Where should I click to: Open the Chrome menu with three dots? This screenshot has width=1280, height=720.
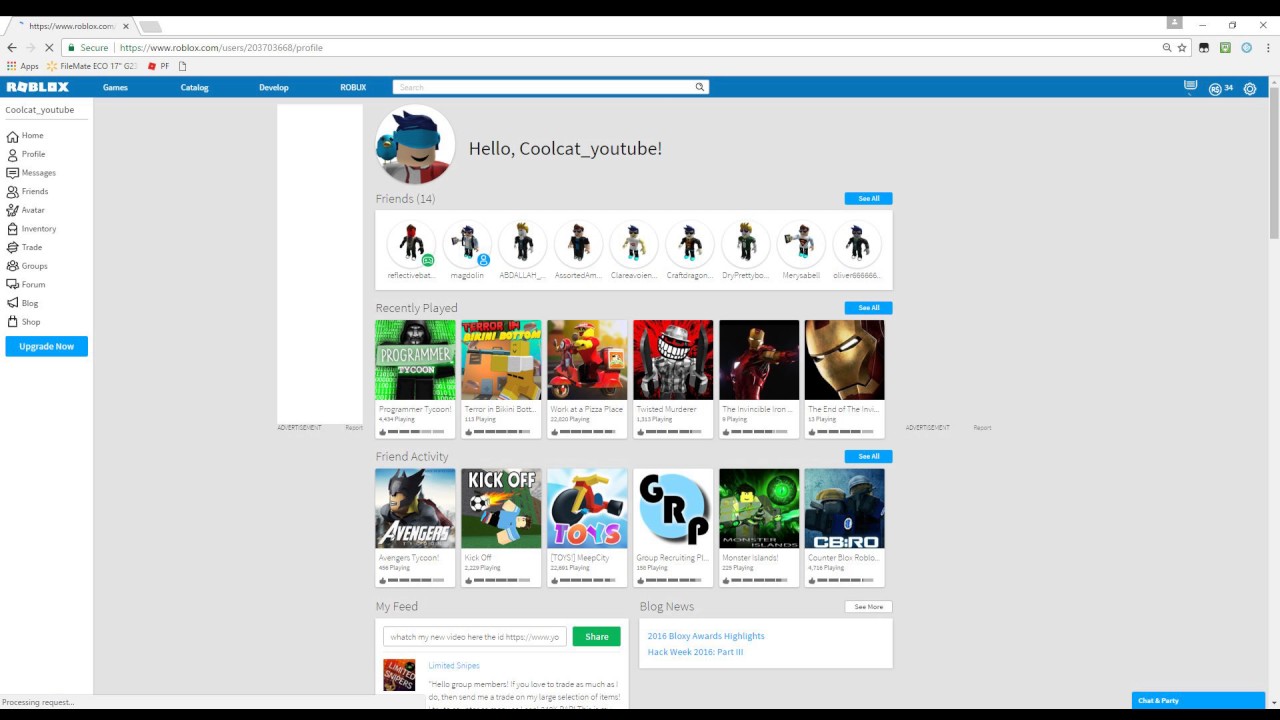pyautogui.click(x=1267, y=47)
